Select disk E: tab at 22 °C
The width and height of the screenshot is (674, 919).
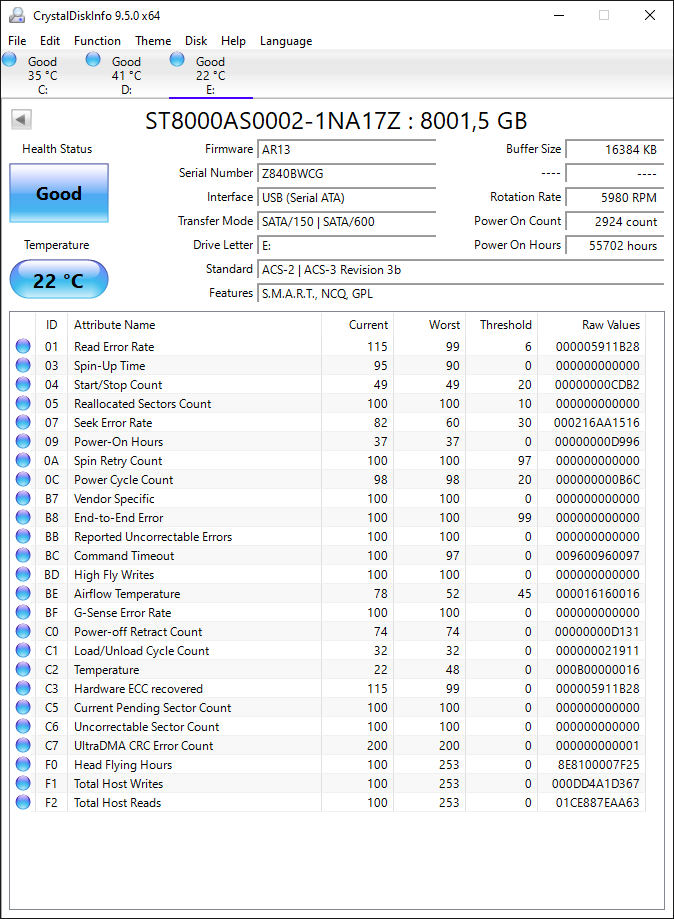[210, 74]
